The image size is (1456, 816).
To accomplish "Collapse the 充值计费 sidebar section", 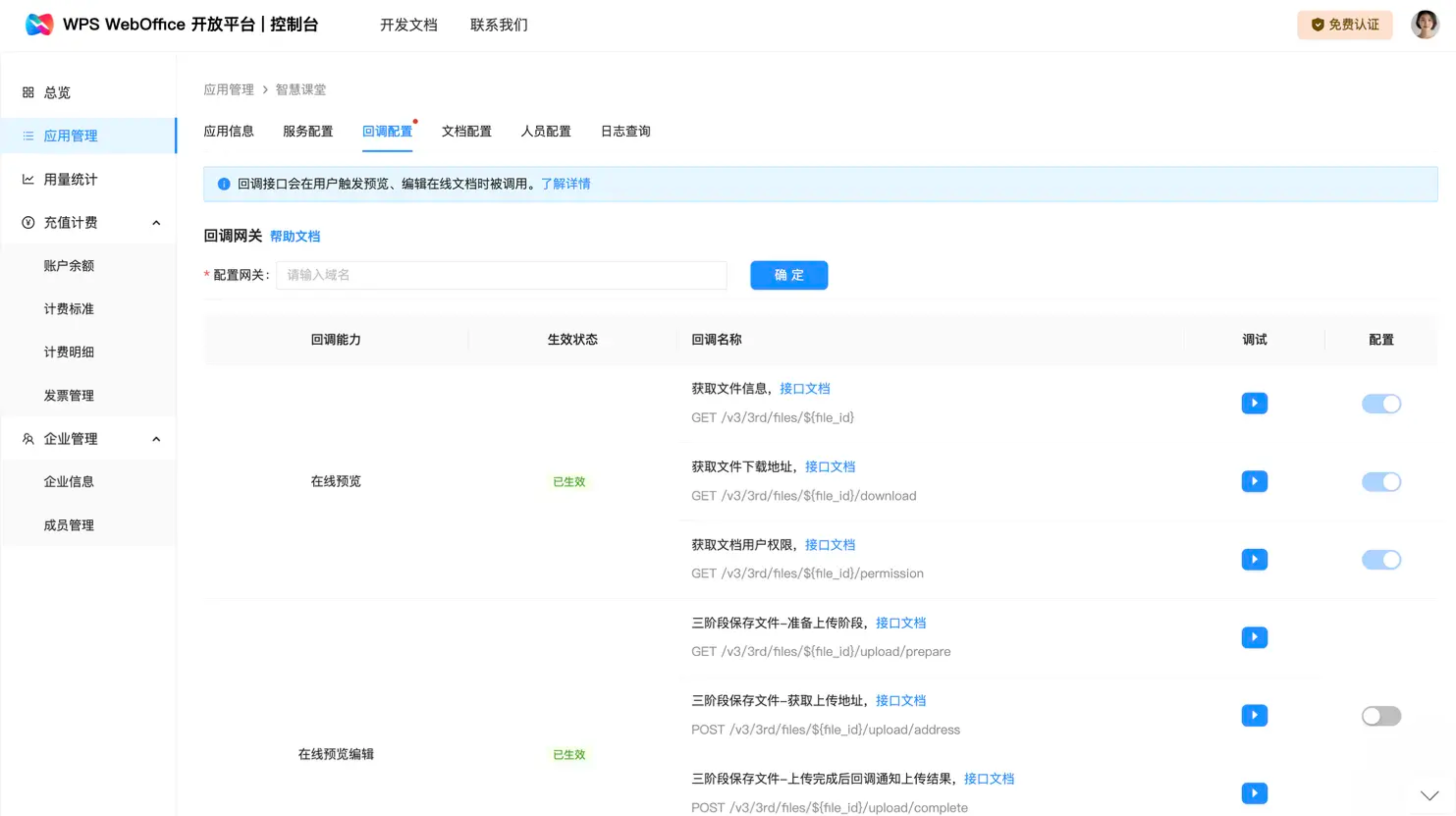I will coord(156,223).
